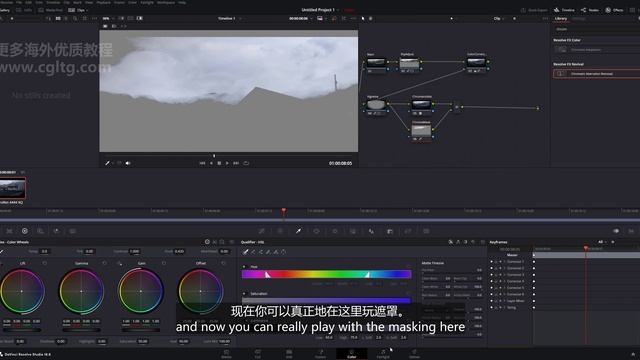This screenshot has width=640, height=360.
Task: Open the viewer timecode dropdown
Action: 301,18
